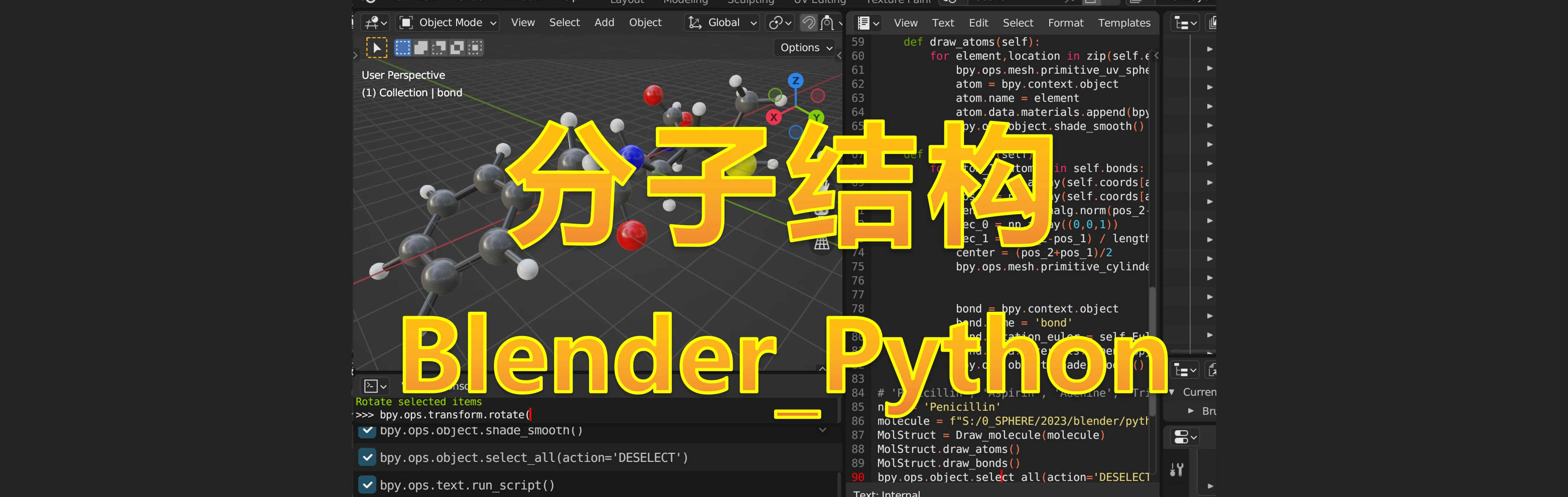
Task: Uncheck the bpy.ops.object.select_all history entry
Action: pyautogui.click(x=367, y=457)
